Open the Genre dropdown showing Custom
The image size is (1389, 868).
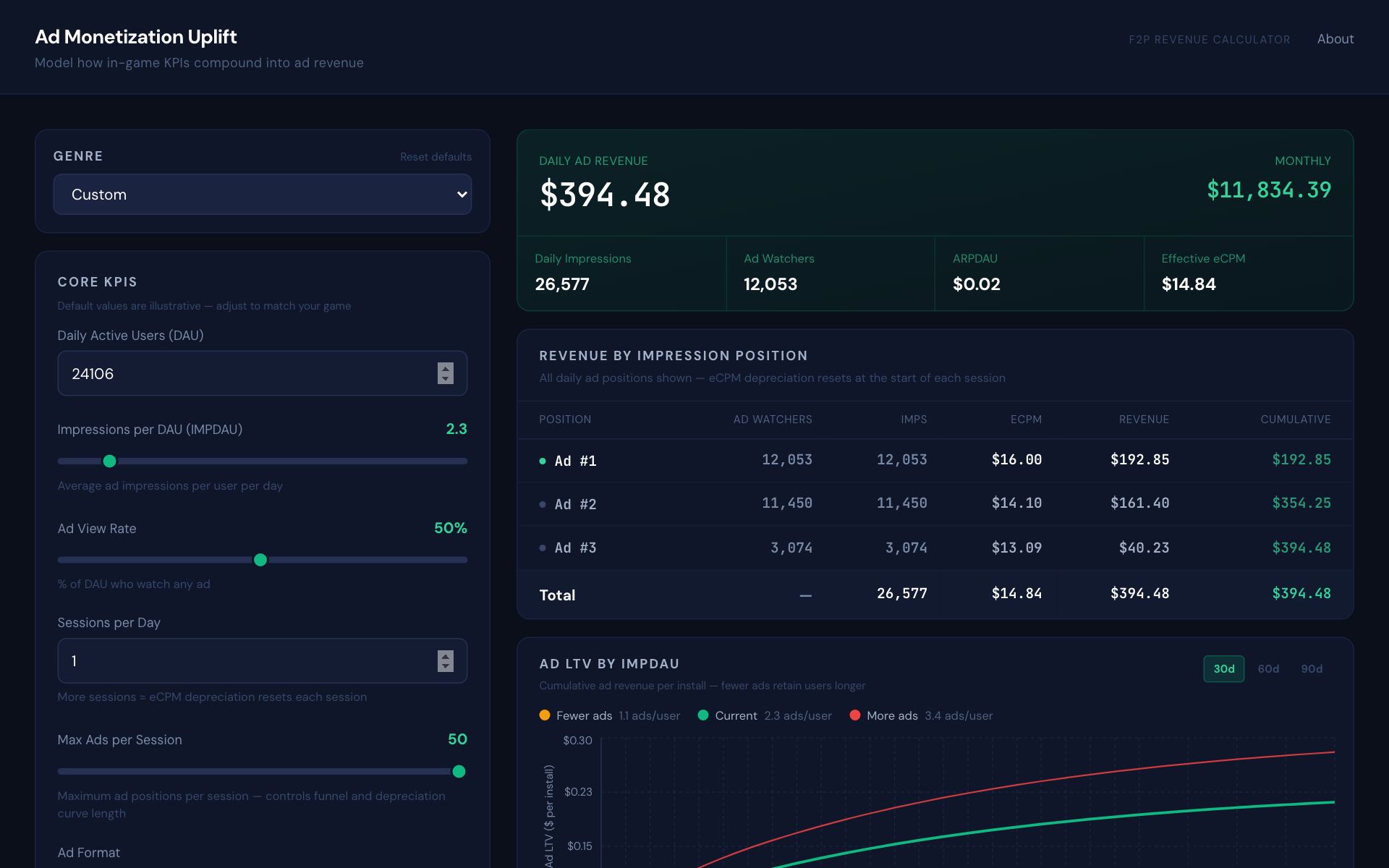point(263,194)
